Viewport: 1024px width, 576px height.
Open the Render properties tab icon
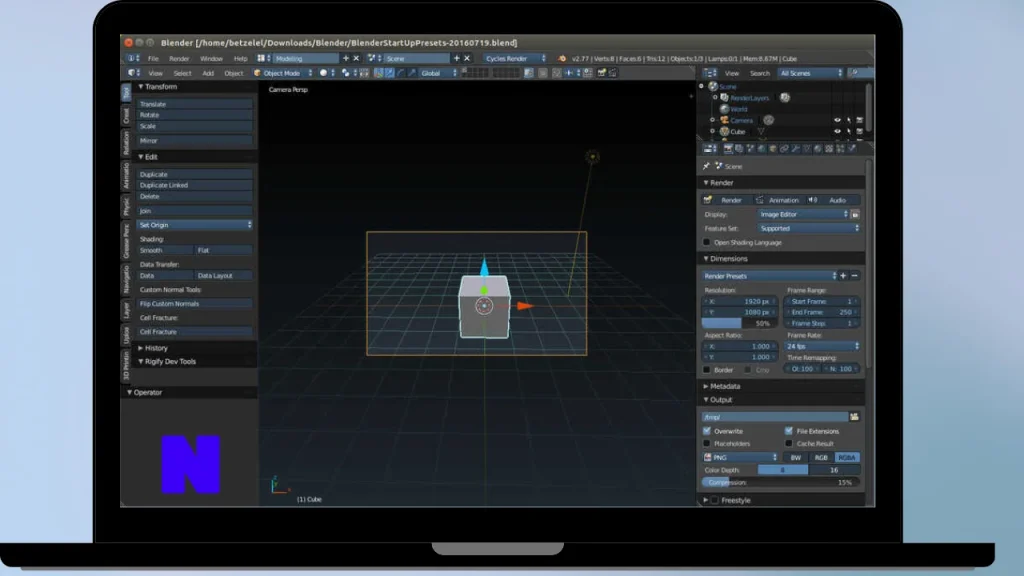click(x=729, y=149)
